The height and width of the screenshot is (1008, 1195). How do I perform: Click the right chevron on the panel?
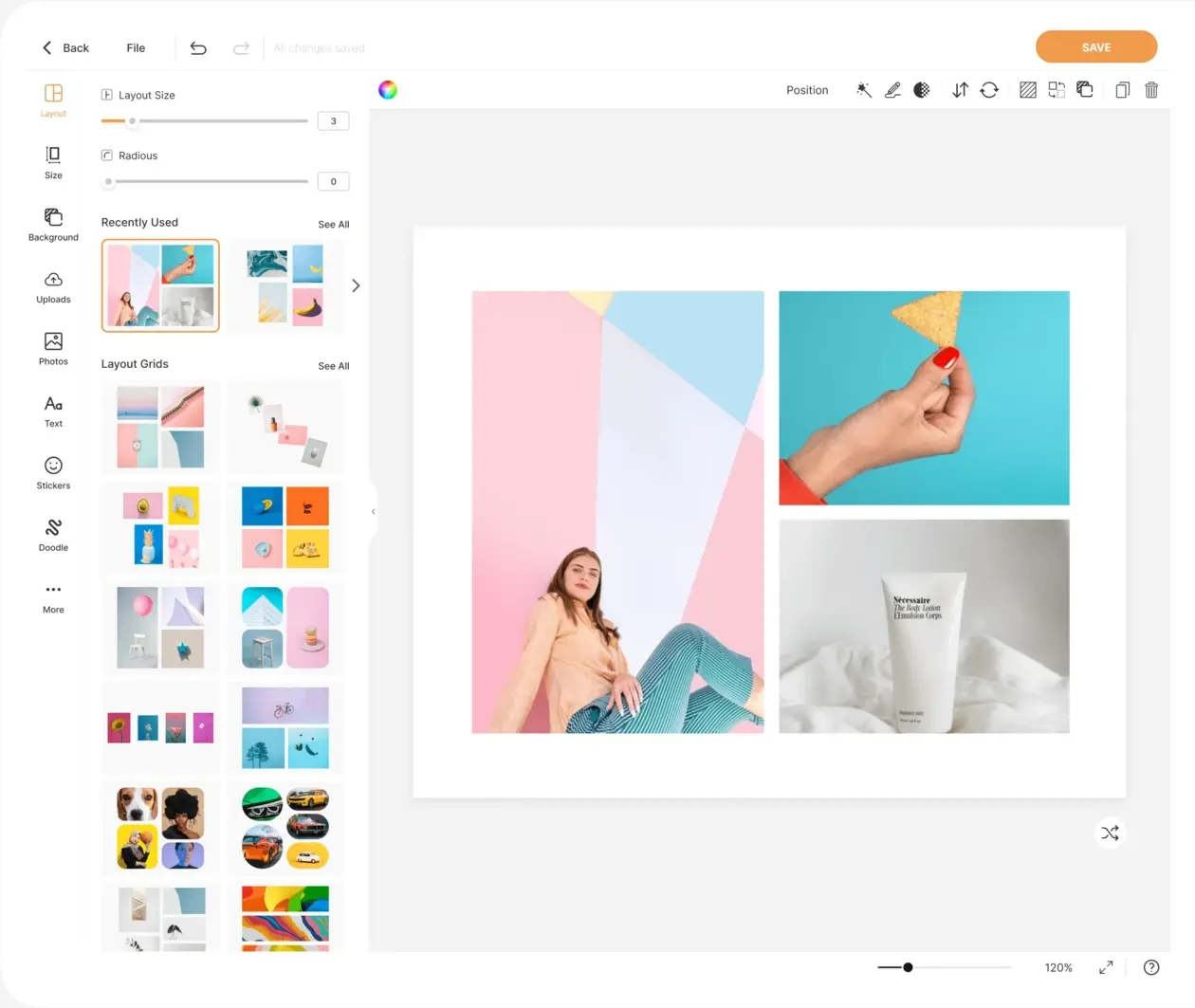(x=356, y=284)
